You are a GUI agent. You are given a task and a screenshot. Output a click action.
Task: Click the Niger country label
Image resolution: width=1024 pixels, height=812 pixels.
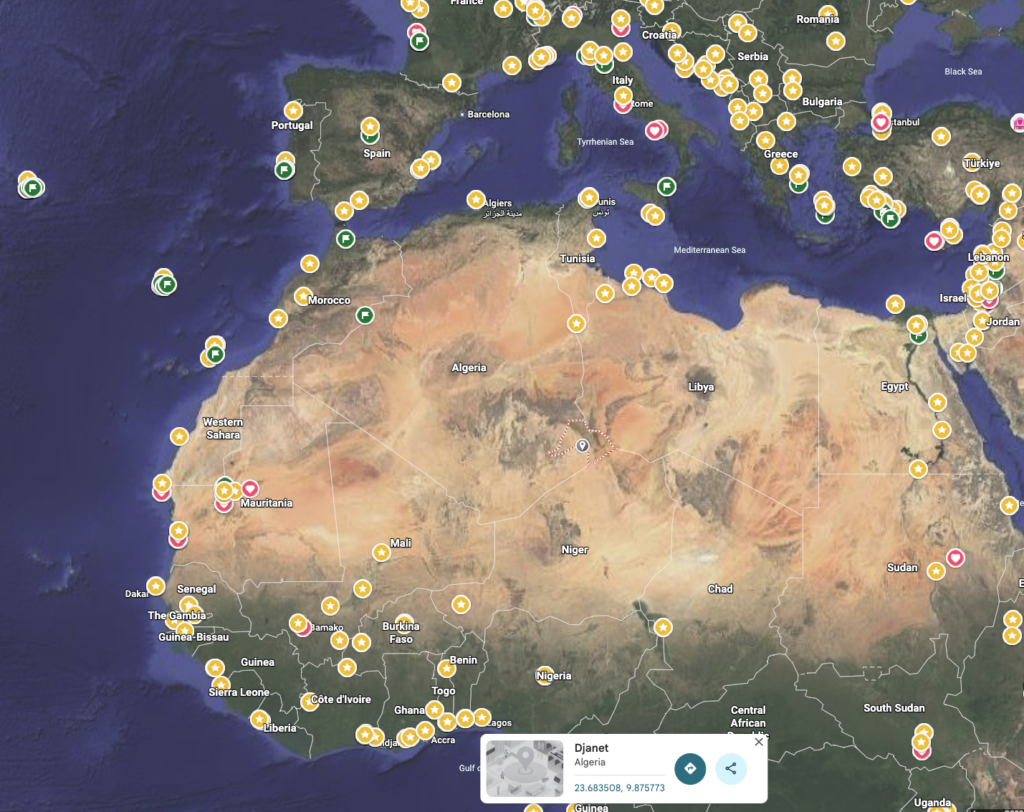575,549
